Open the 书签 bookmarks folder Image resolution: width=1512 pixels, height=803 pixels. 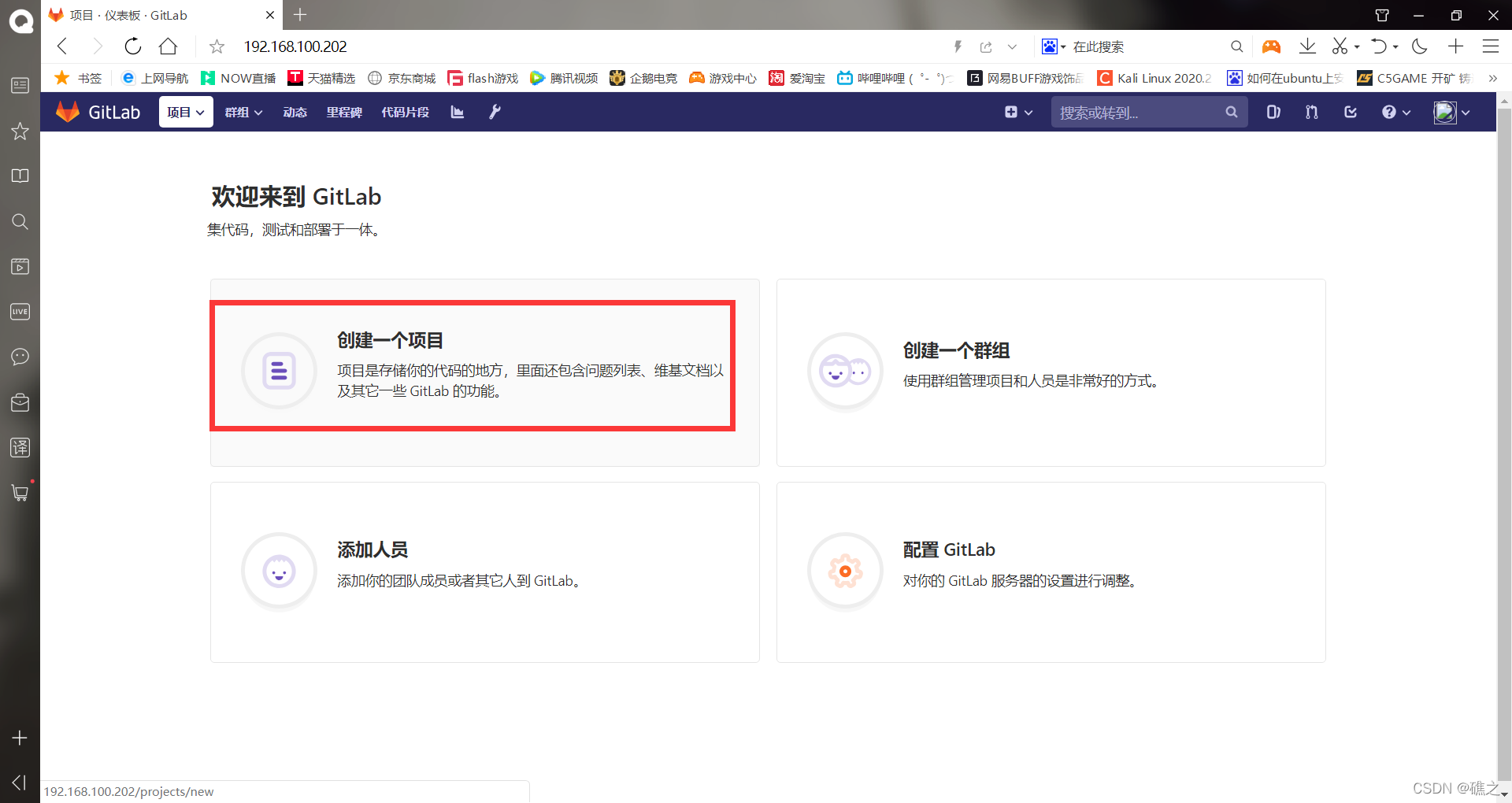[x=78, y=78]
